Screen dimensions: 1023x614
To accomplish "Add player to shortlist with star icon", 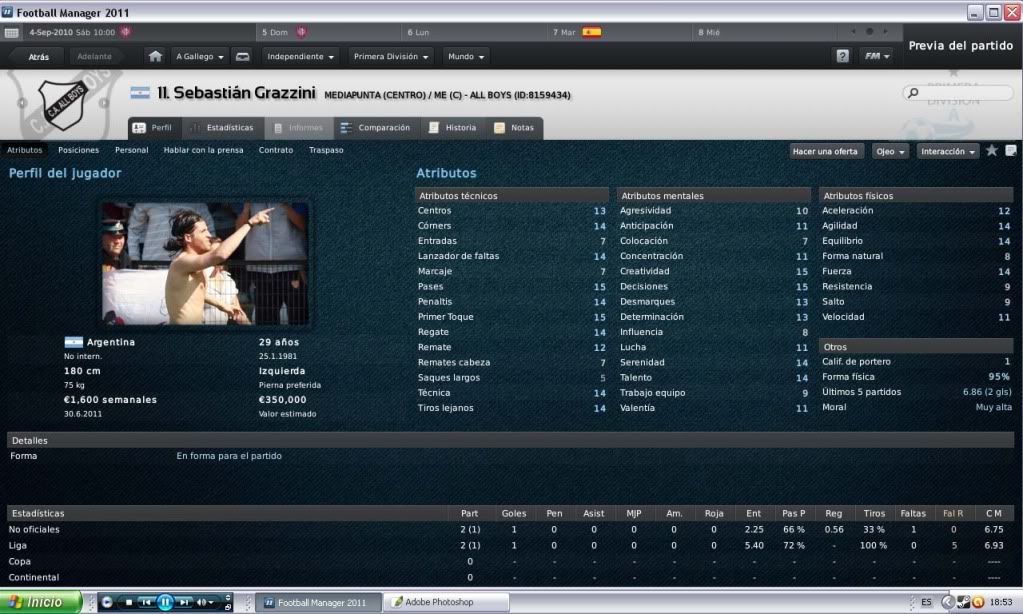I will click(x=992, y=151).
